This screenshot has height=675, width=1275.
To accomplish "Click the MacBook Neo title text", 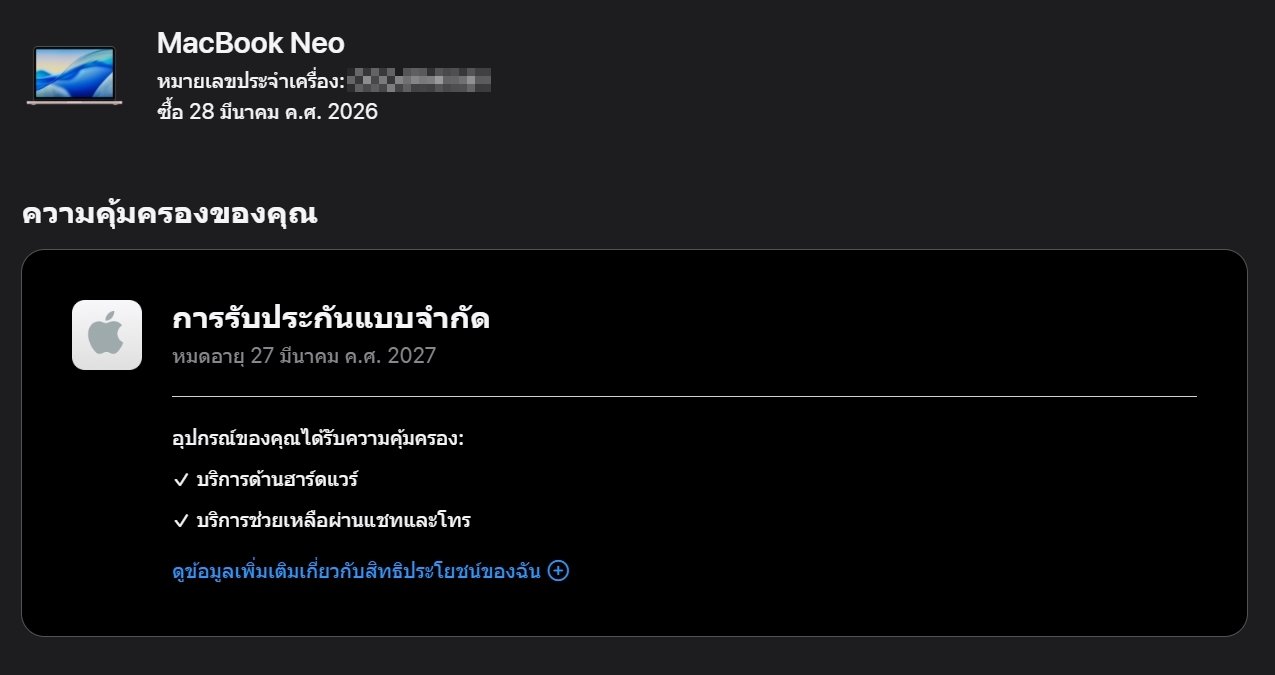I will (251, 43).
